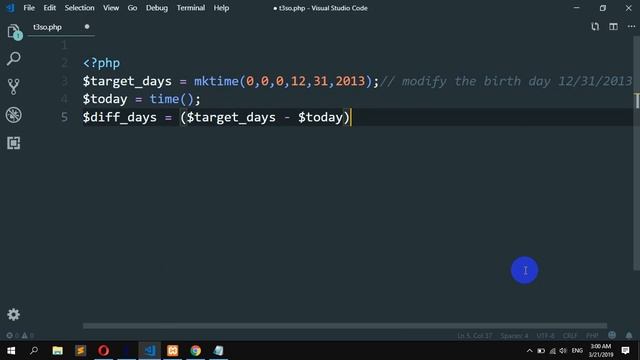The height and width of the screenshot is (360, 640).
Task: Open the Debug view in the activity bar
Action: [x=13, y=115]
